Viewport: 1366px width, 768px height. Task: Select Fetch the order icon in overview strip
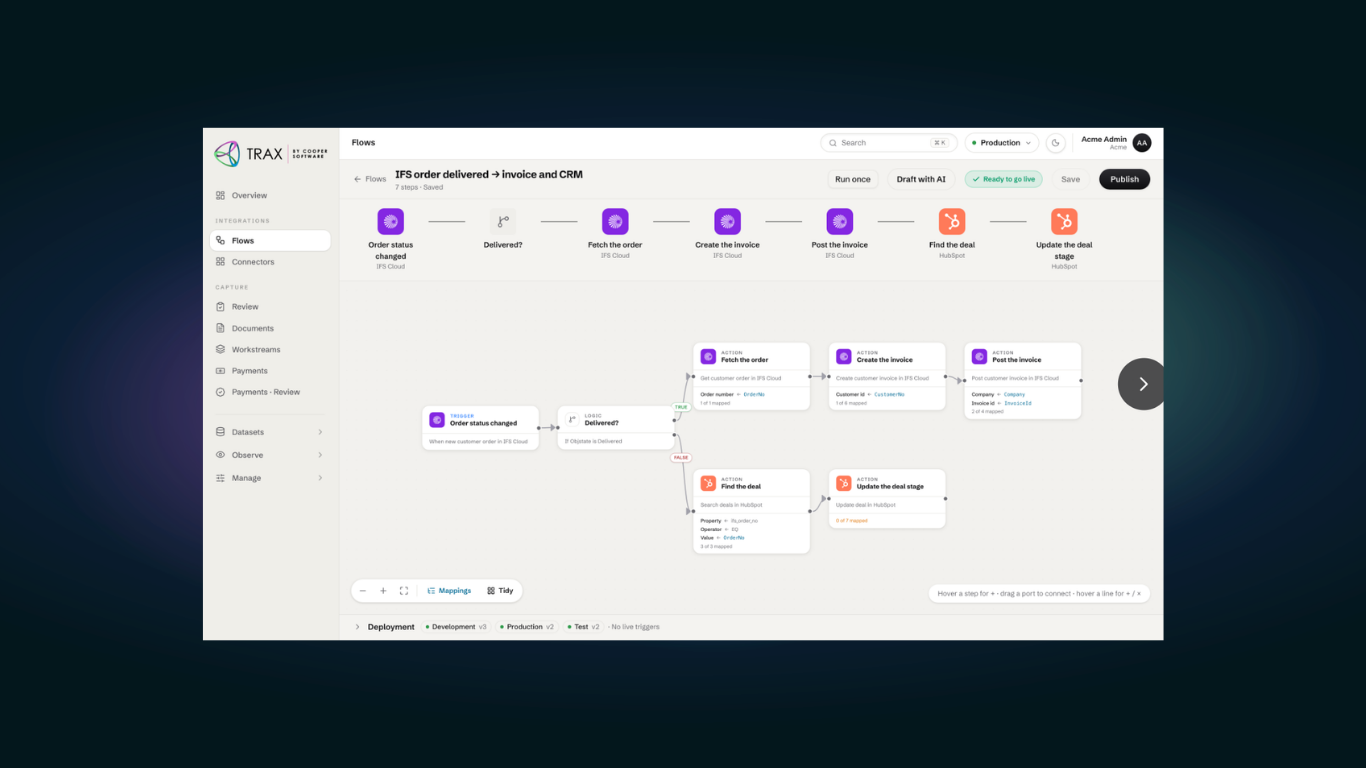[615, 221]
